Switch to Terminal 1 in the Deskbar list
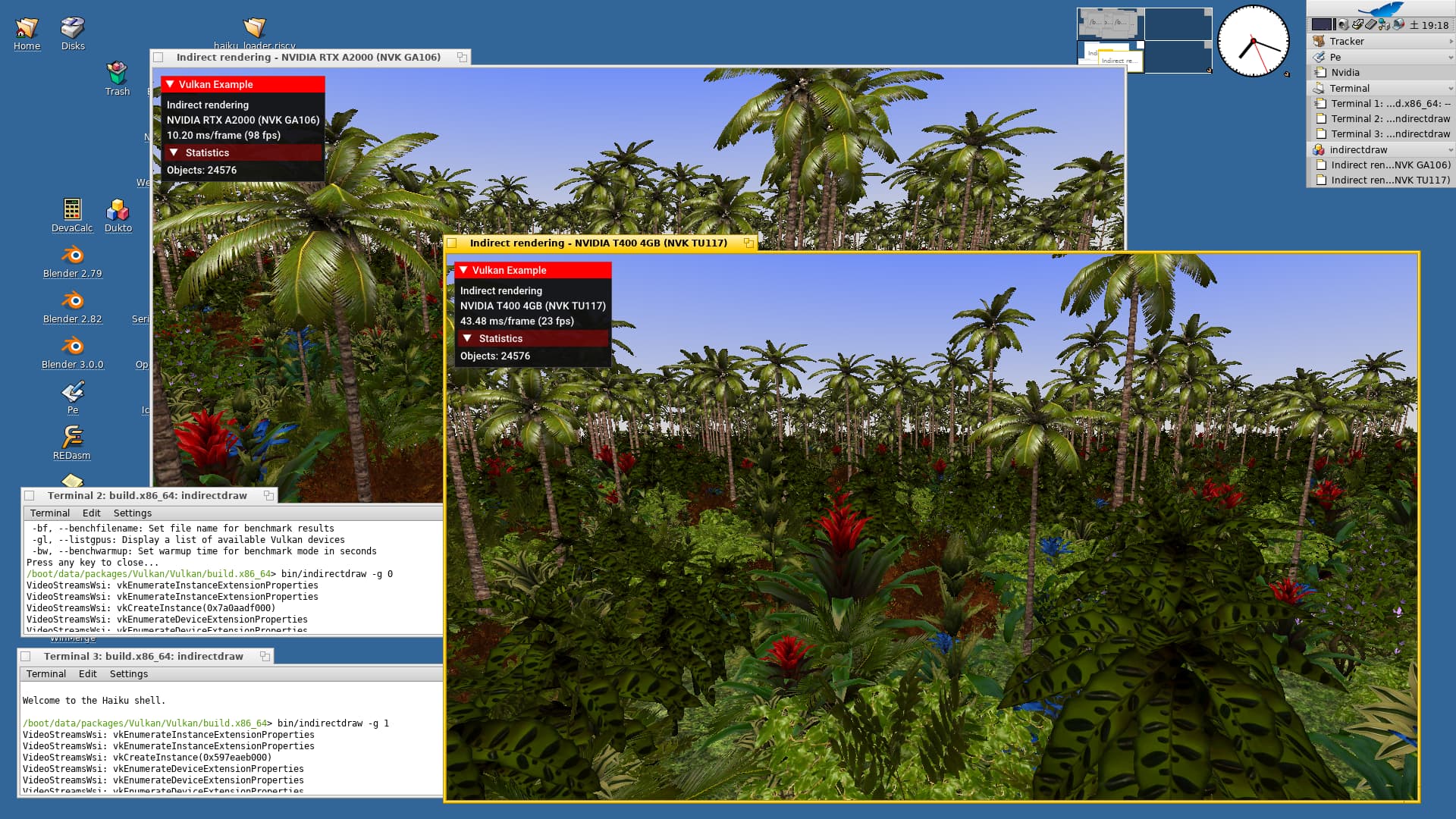Screen dimensions: 1456x819 (1381, 103)
